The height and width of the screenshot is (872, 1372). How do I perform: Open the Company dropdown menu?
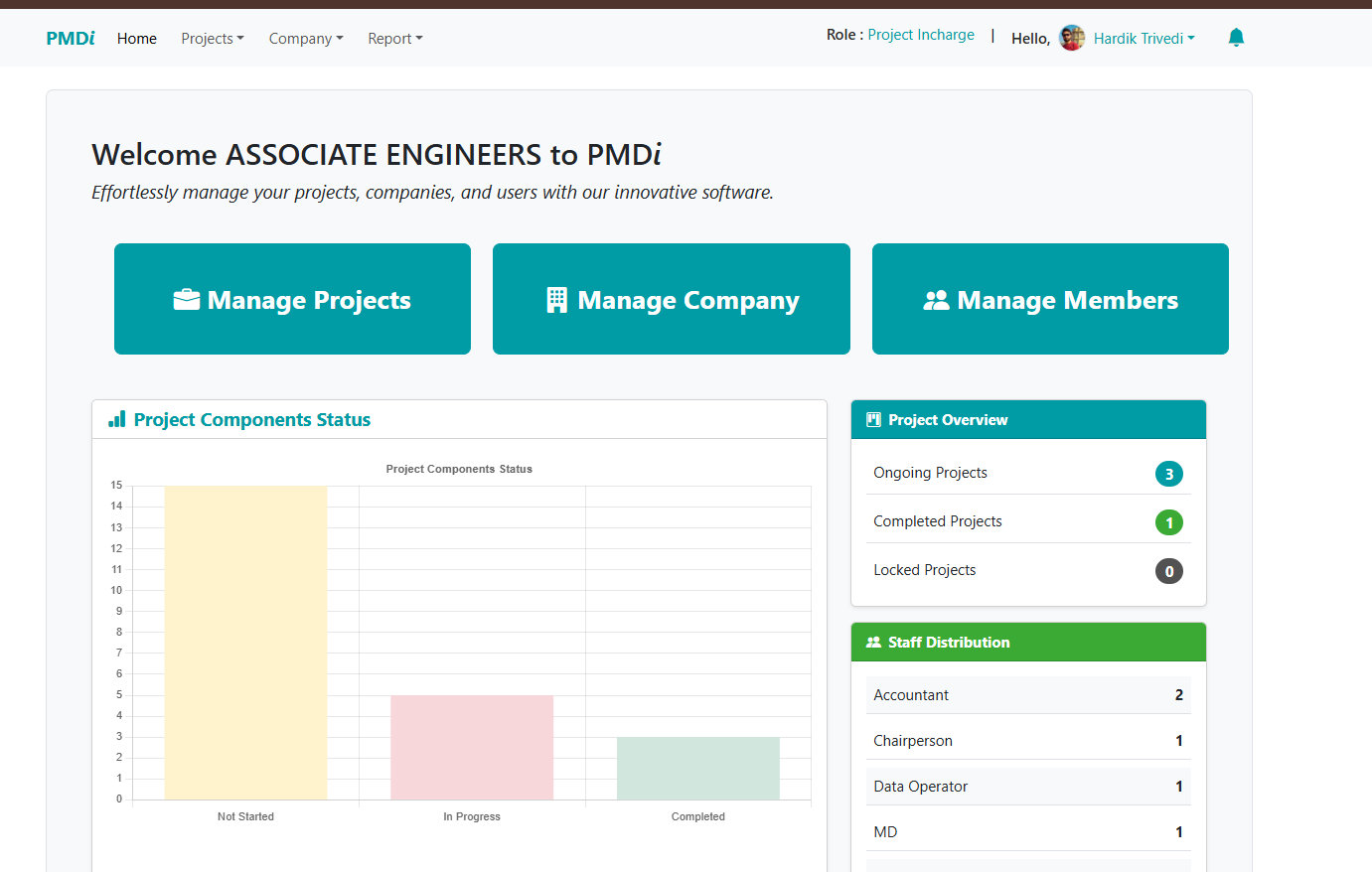pyautogui.click(x=305, y=38)
